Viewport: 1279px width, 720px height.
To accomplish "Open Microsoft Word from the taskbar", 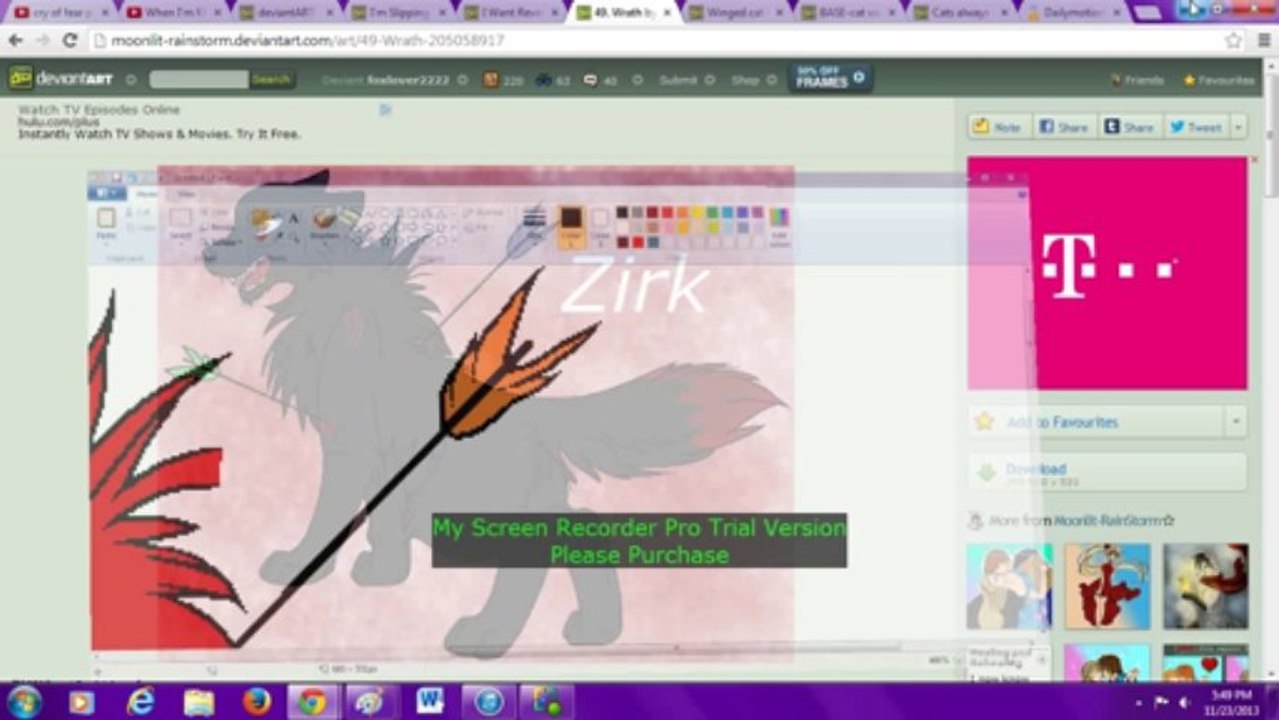I will coord(430,702).
